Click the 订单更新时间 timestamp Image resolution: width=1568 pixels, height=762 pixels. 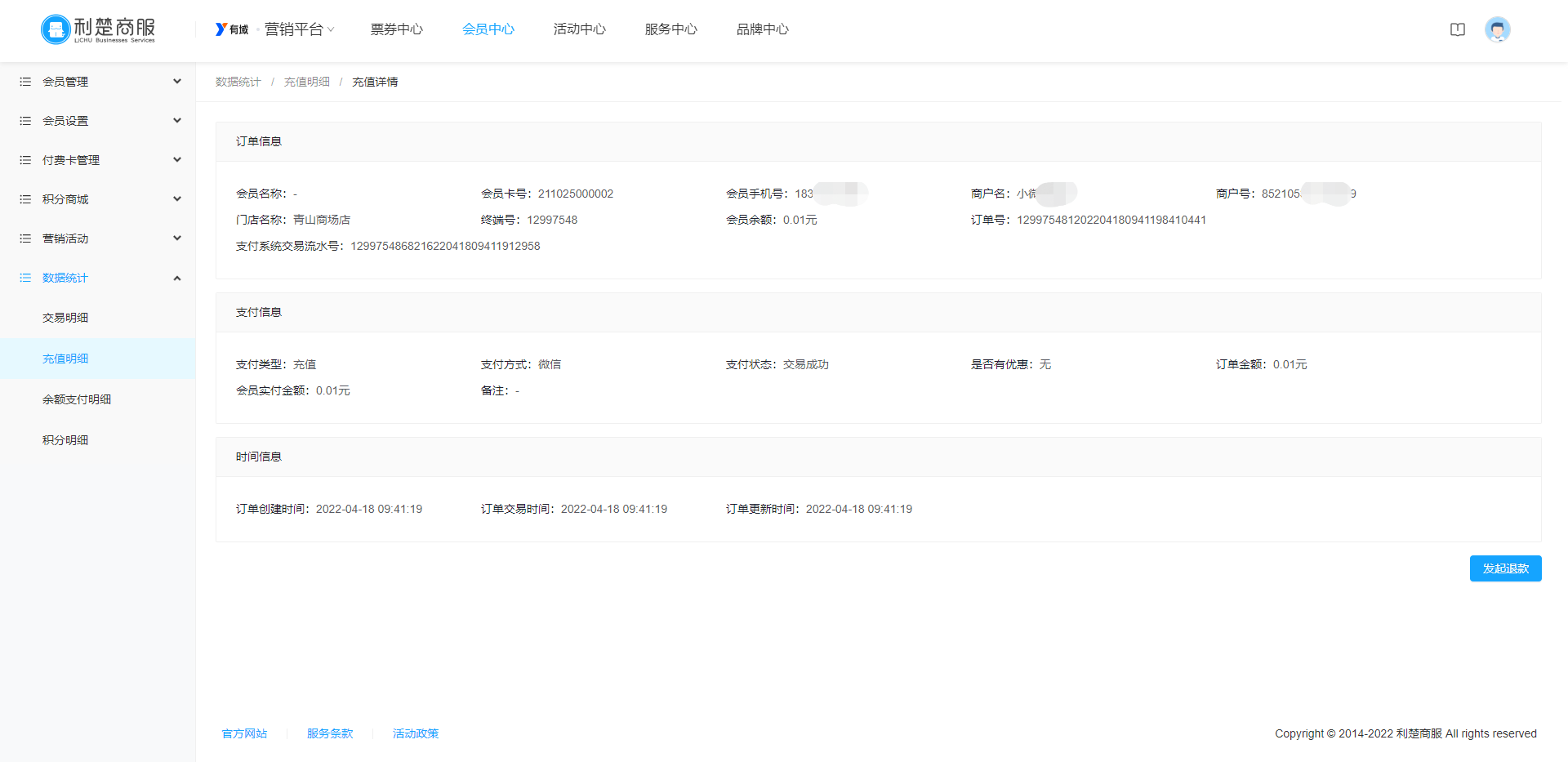coord(859,509)
